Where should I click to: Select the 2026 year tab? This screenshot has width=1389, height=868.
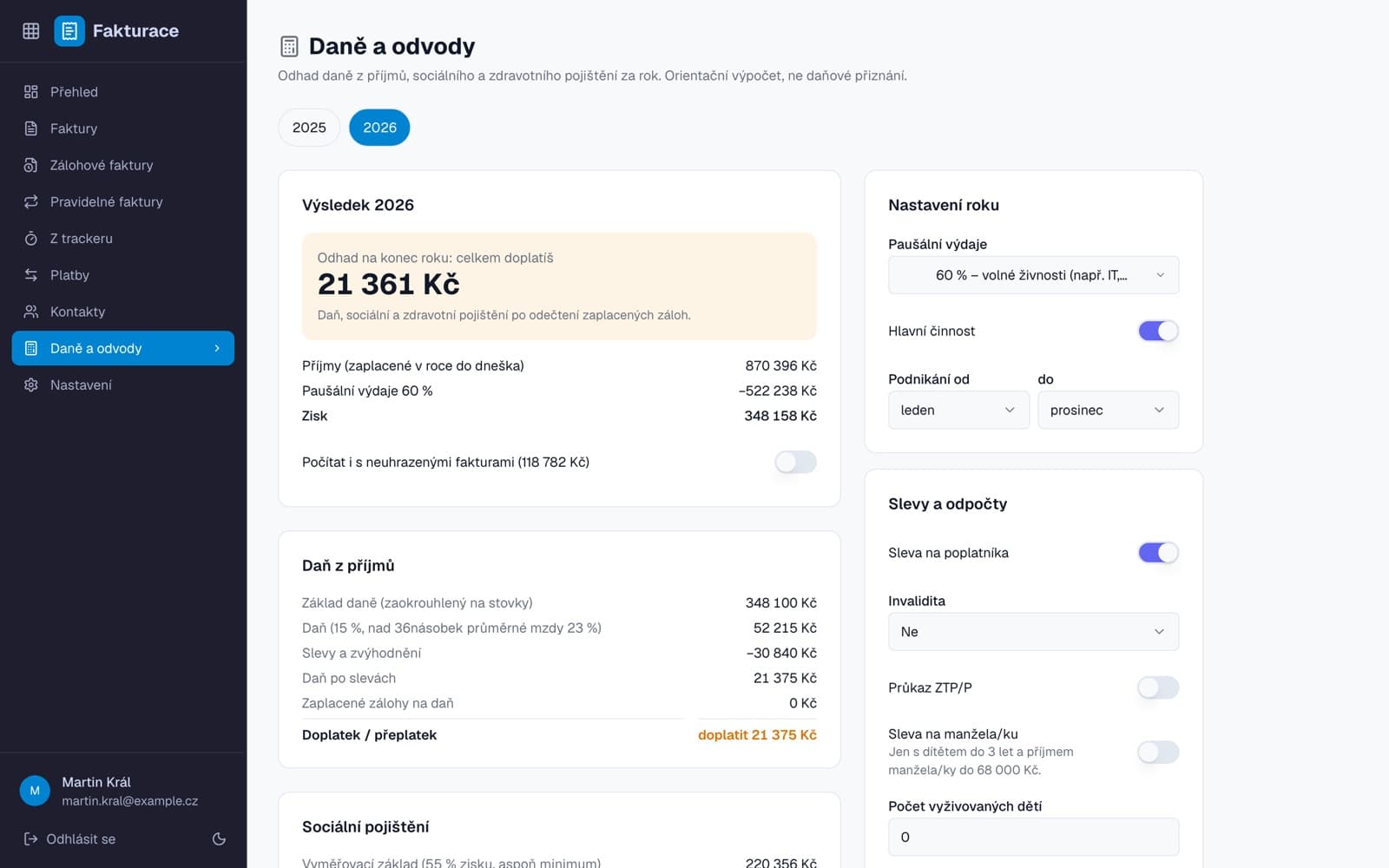379,128
